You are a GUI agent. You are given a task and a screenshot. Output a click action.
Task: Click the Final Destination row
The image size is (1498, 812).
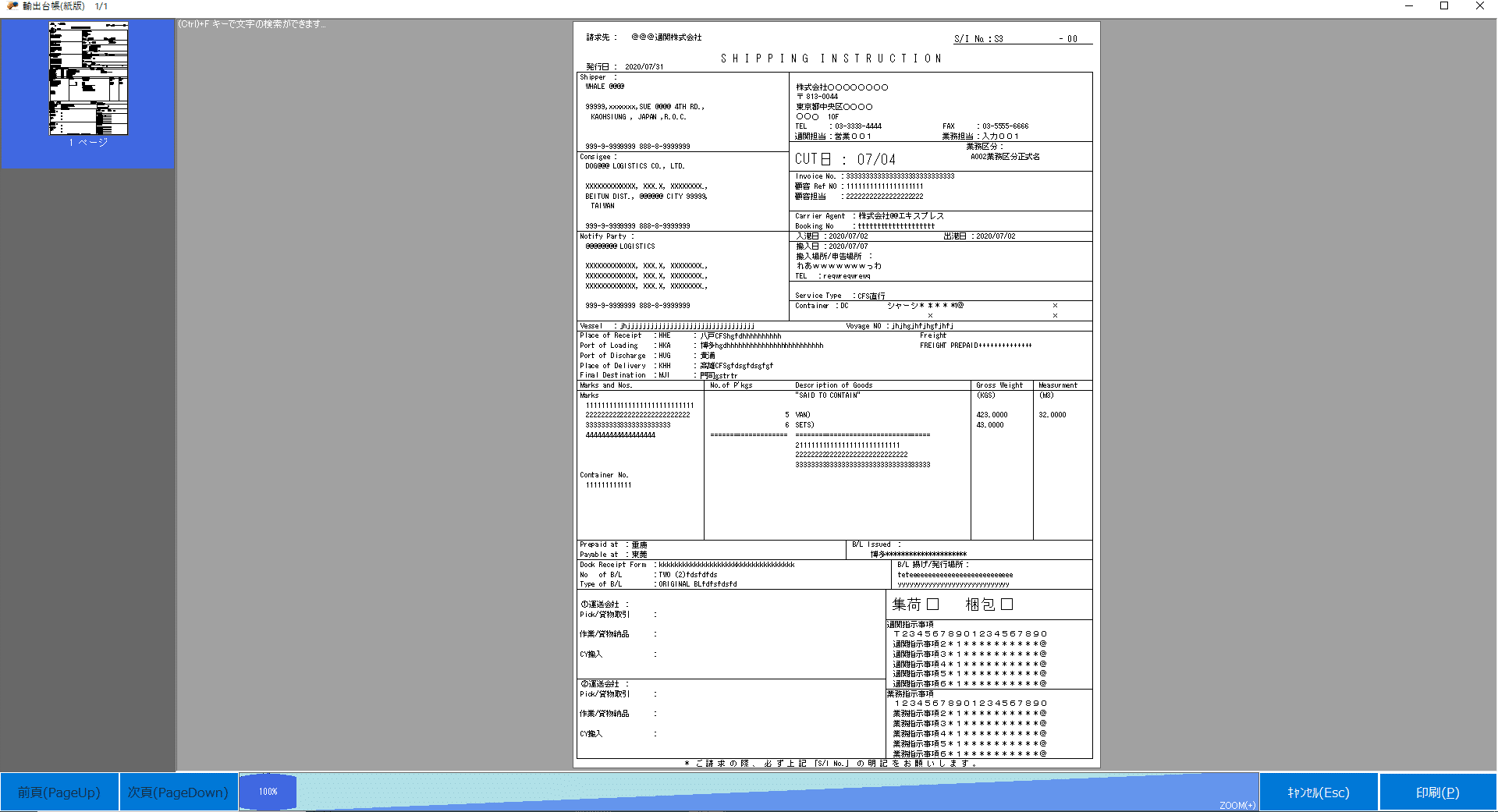pyautogui.click(x=658, y=375)
